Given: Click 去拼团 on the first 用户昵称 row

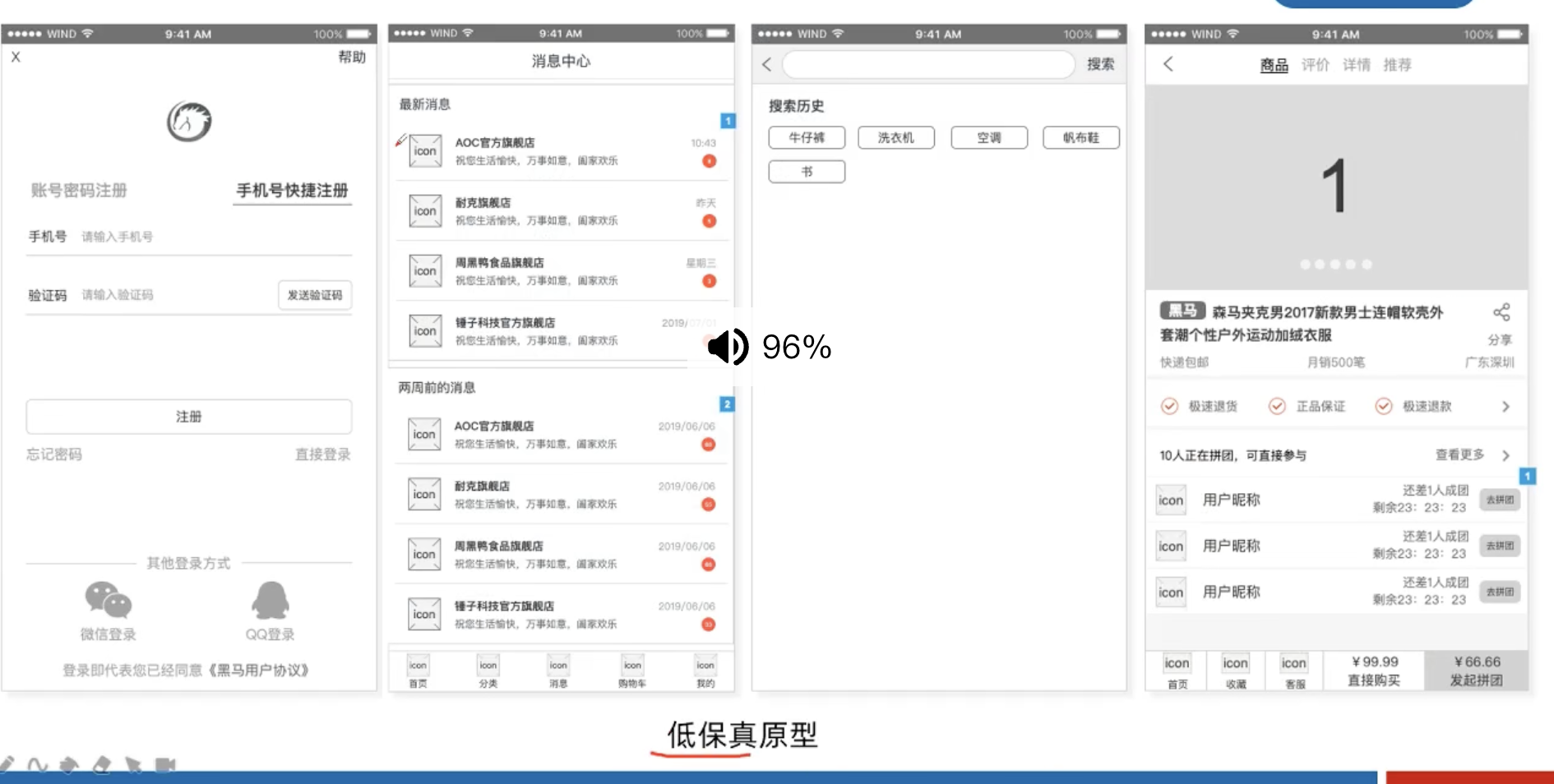Looking at the screenshot, I should point(1500,500).
